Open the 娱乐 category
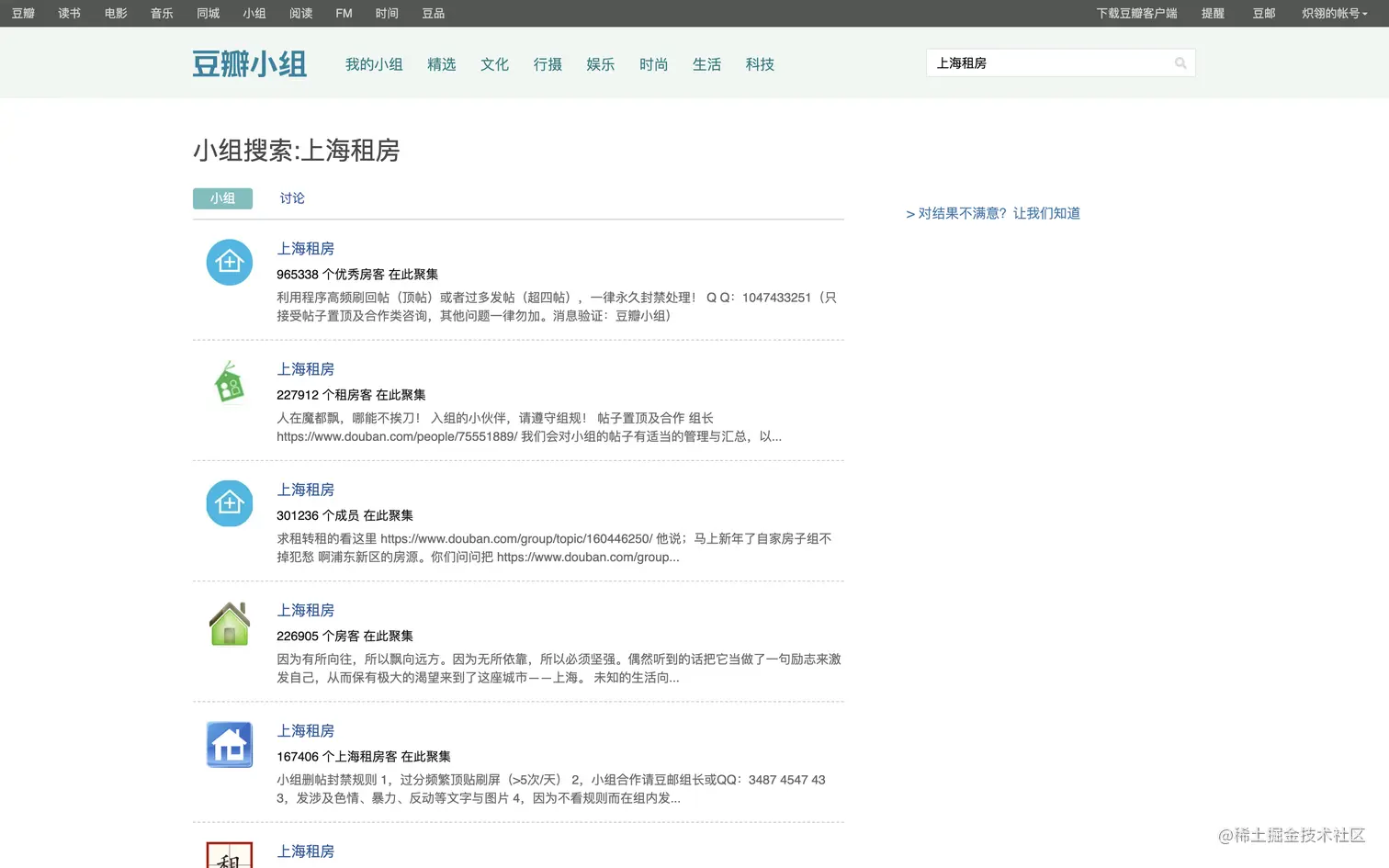The width and height of the screenshot is (1389, 868). [x=601, y=64]
